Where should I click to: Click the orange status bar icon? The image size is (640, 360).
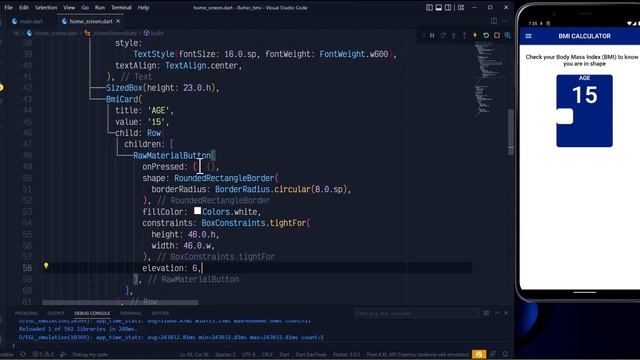pyautogui.click(x=479, y=354)
